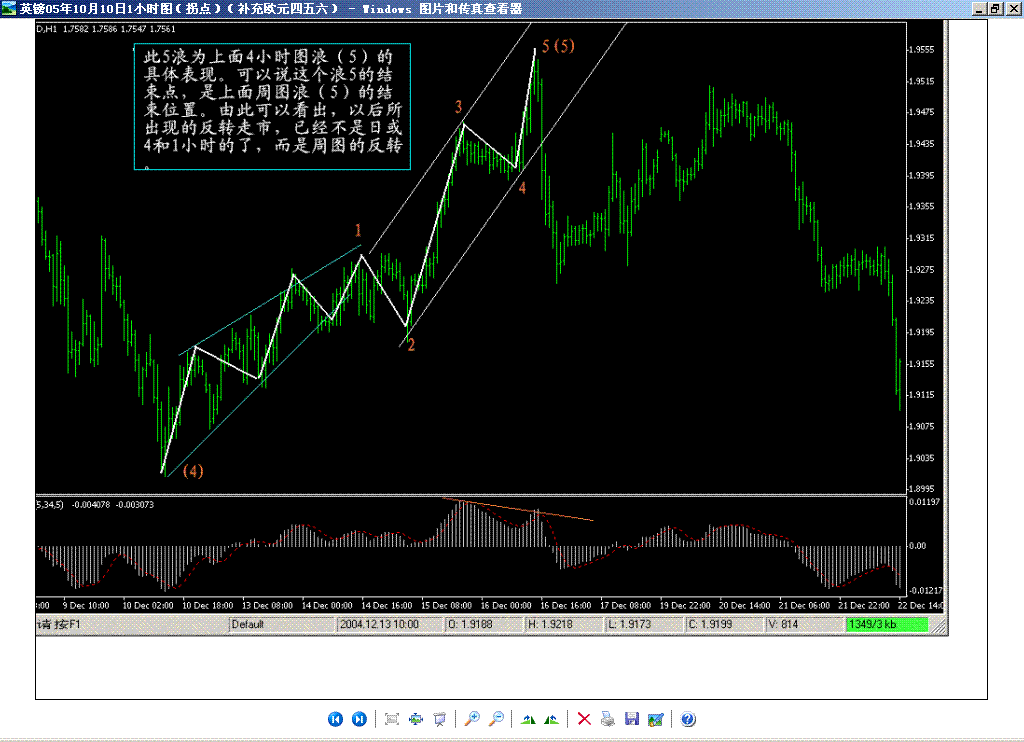Click the '1.9555' price axis label
Screen dimensions: 1024x742
click(921, 50)
